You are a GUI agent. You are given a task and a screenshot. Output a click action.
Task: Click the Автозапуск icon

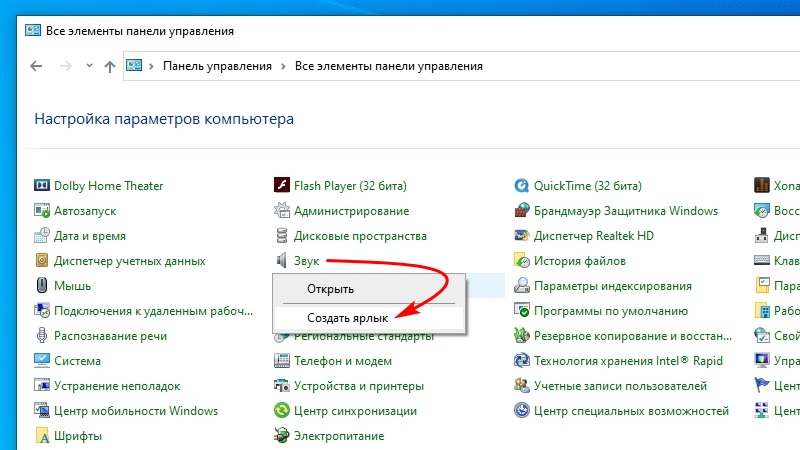click(42, 210)
